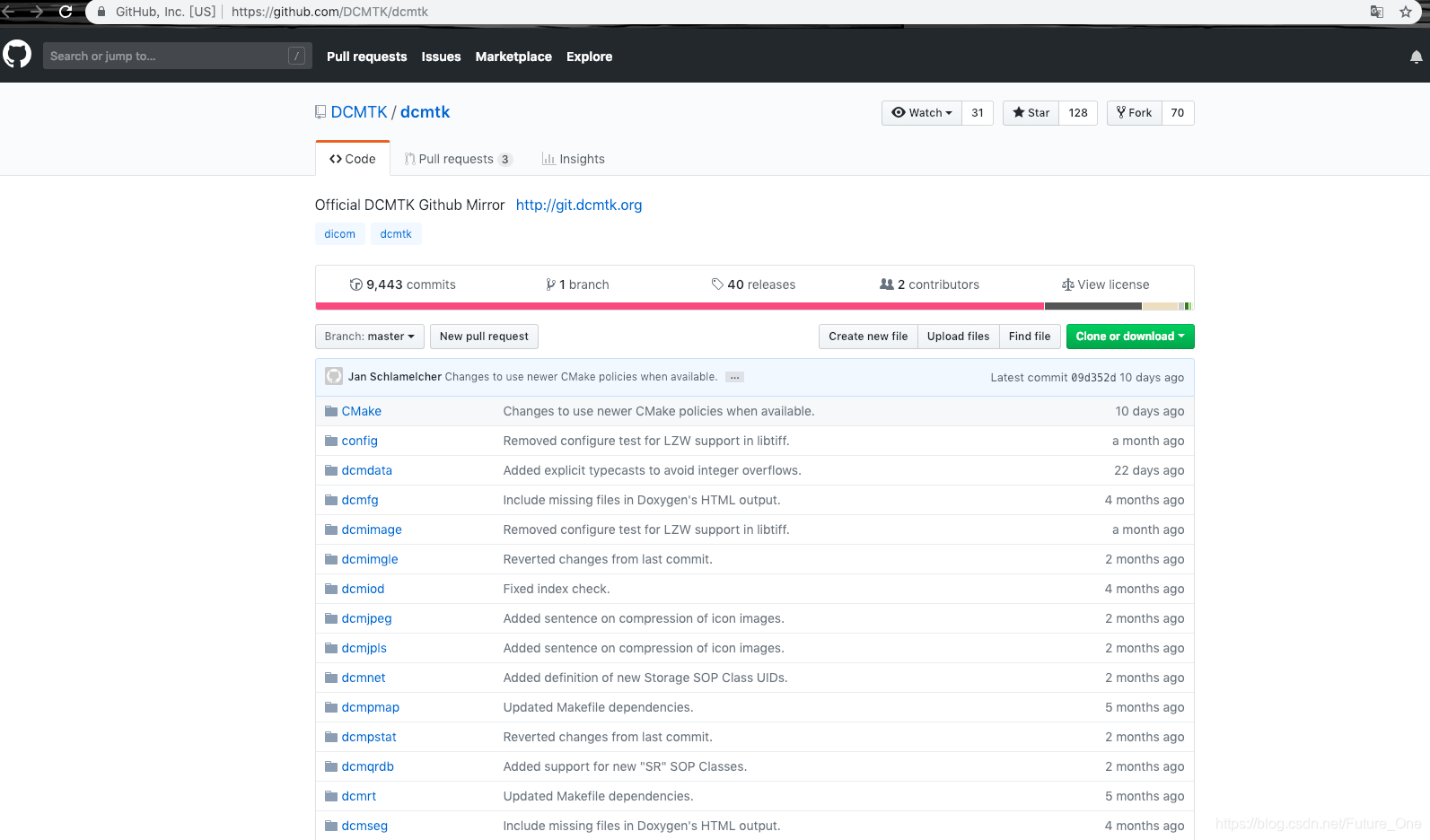
Task: Open the DCMTK organization link
Action: (359, 112)
